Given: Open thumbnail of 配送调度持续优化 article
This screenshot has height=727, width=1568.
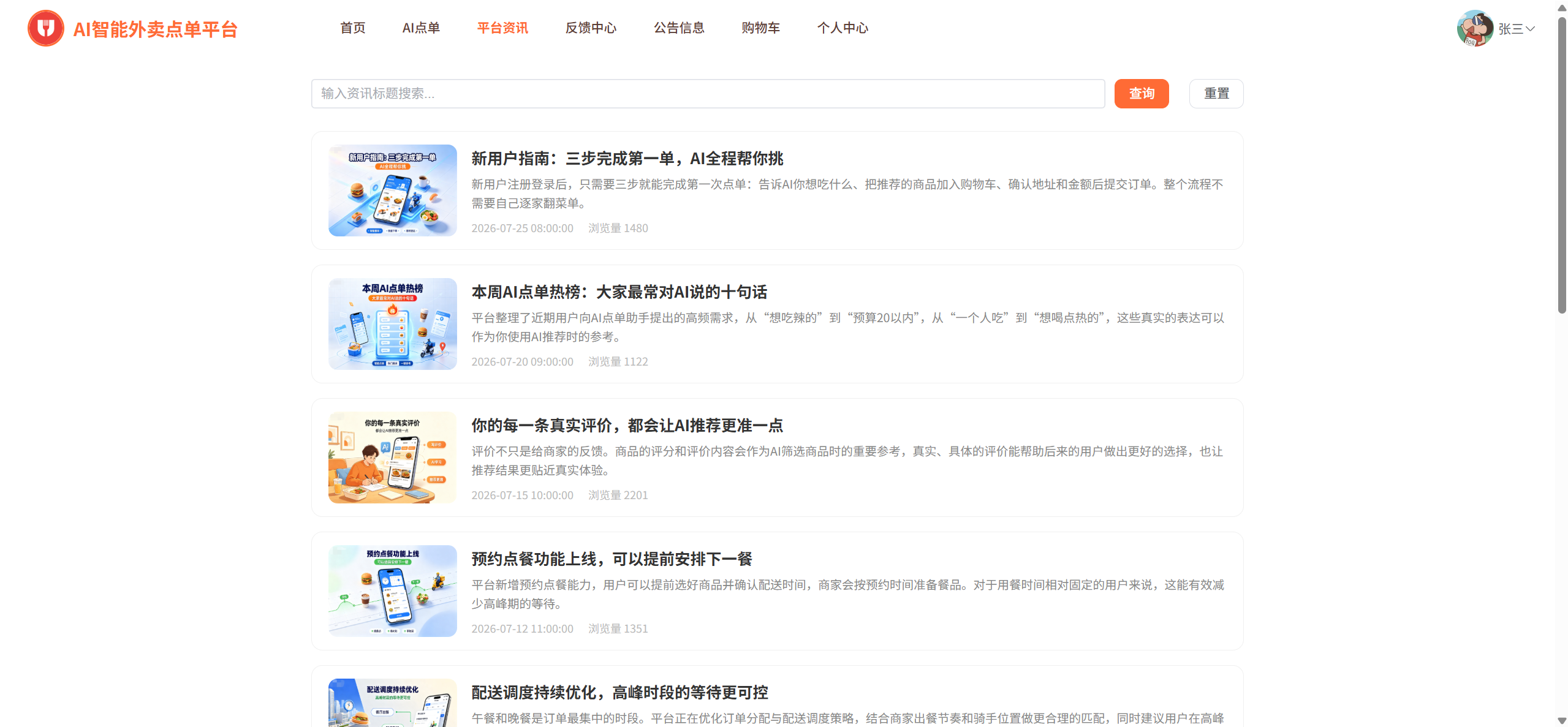Looking at the screenshot, I should (x=393, y=703).
